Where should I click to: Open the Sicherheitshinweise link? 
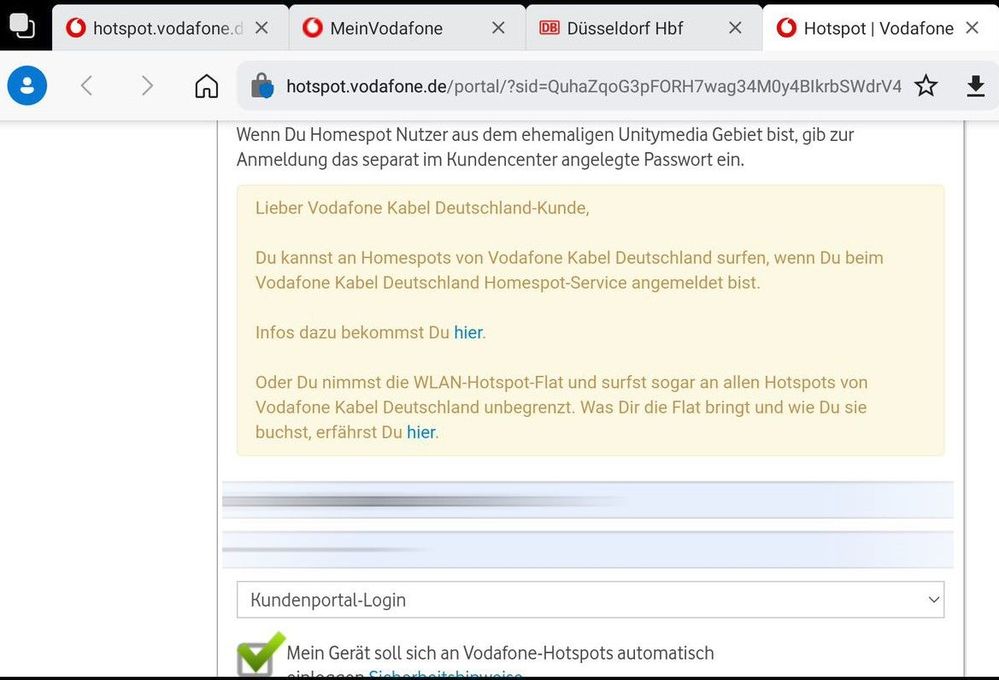pyautogui.click(x=445, y=674)
